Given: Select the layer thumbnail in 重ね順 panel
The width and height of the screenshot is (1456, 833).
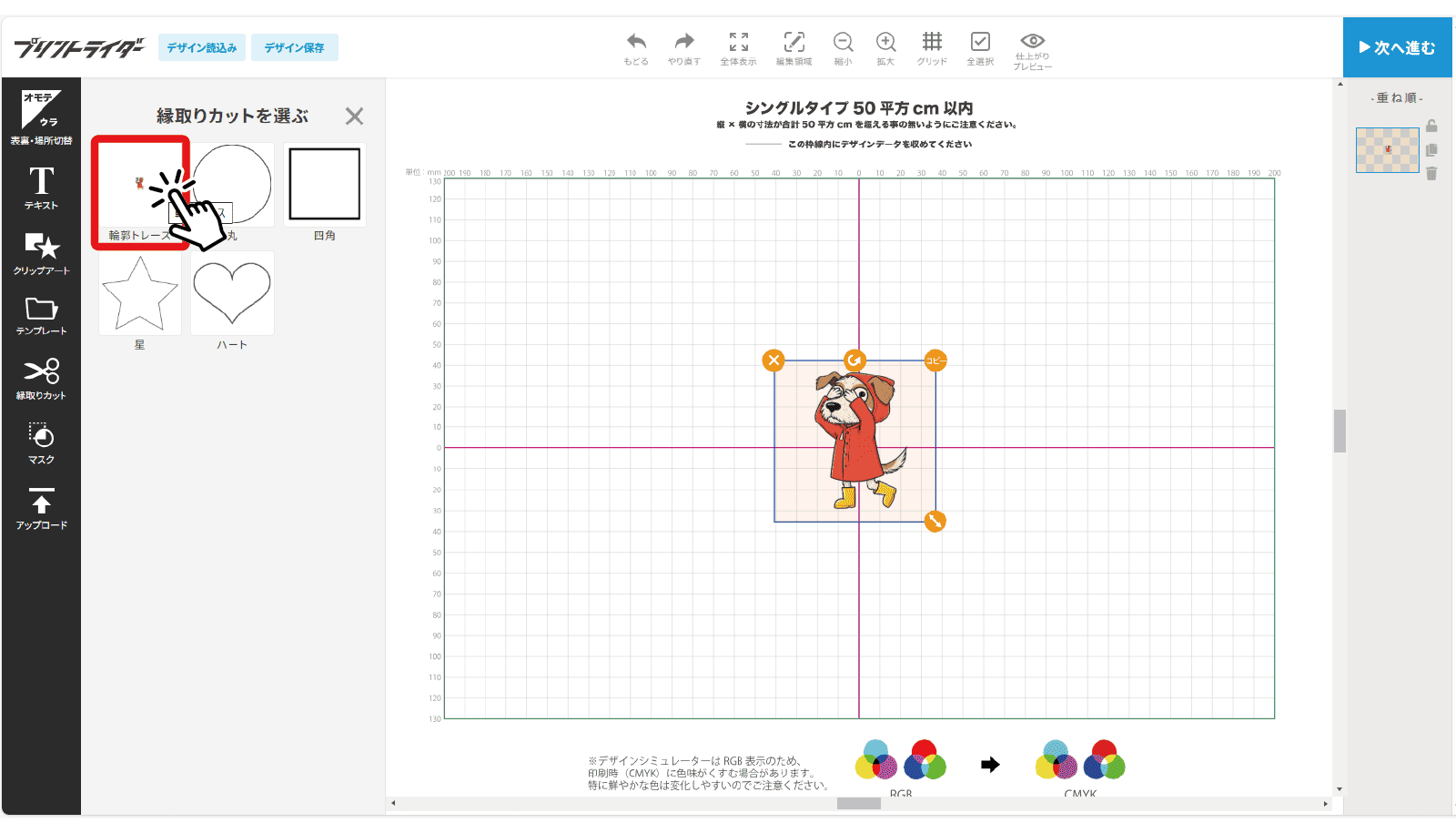Looking at the screenshot, I should (x=1387, y=150).
